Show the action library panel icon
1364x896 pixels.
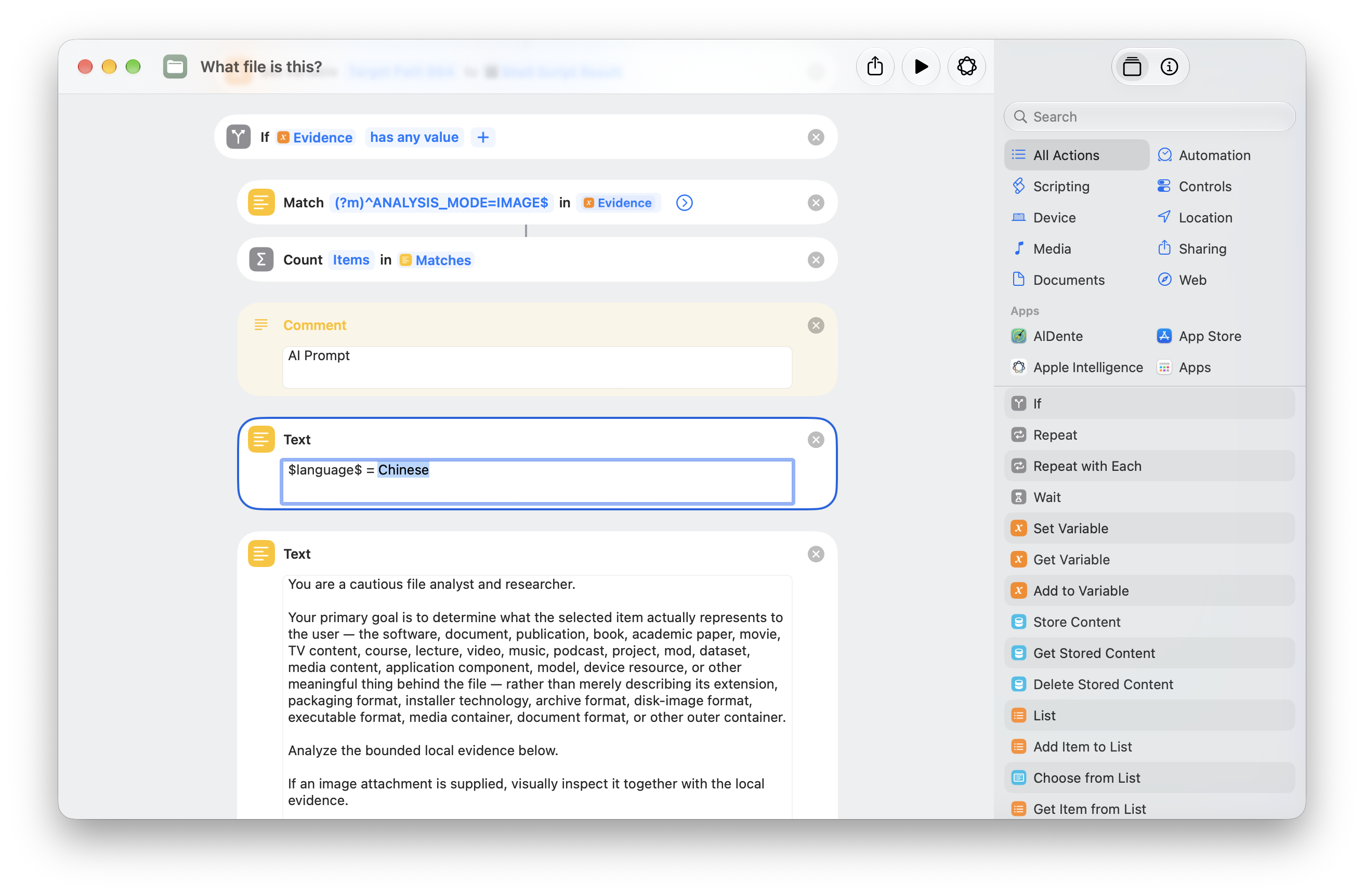pyautogui.click(x=1131, y=67)
